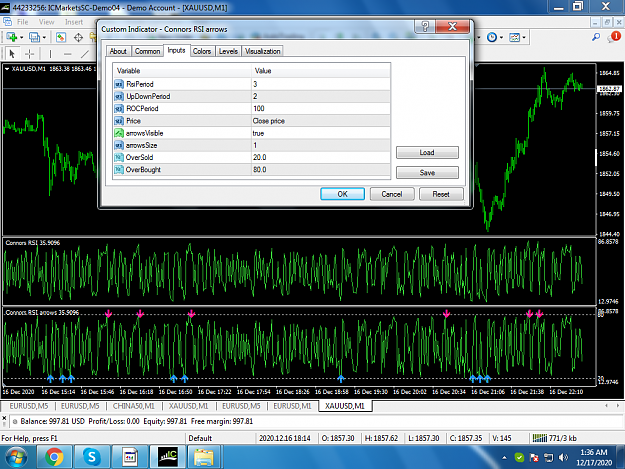Click the Cancel button
Image resolution: width=625 pixels, height=469 pixels.
pyautogui.click(x=392, y=194)
